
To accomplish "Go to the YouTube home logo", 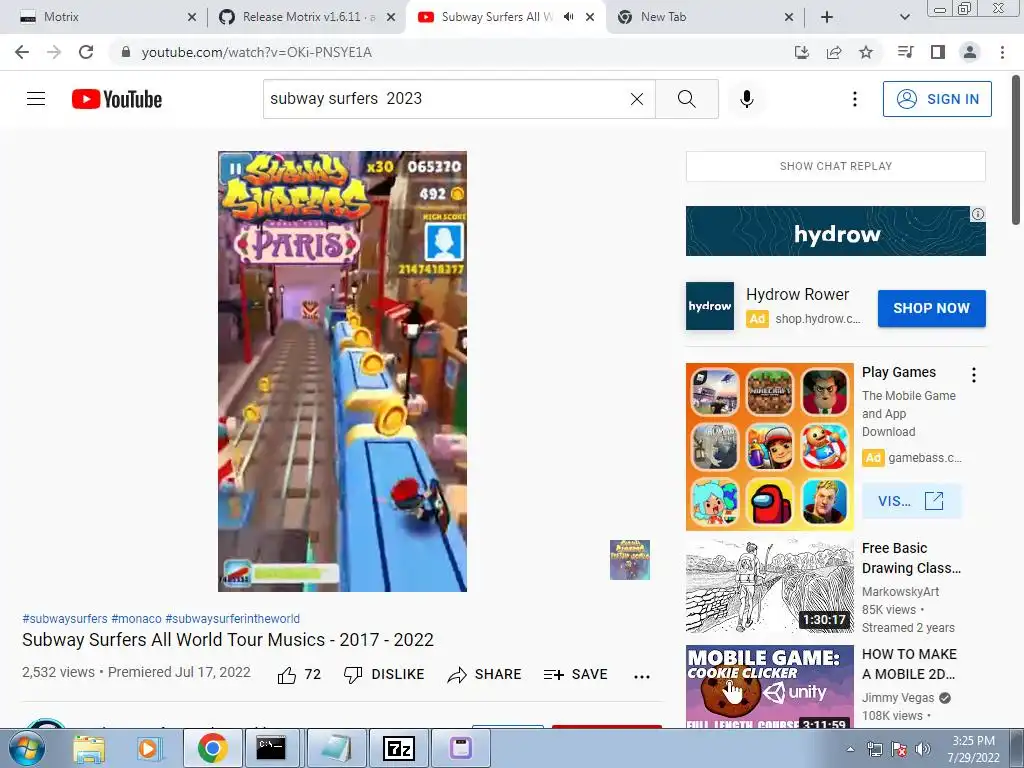I will [117, 99].
